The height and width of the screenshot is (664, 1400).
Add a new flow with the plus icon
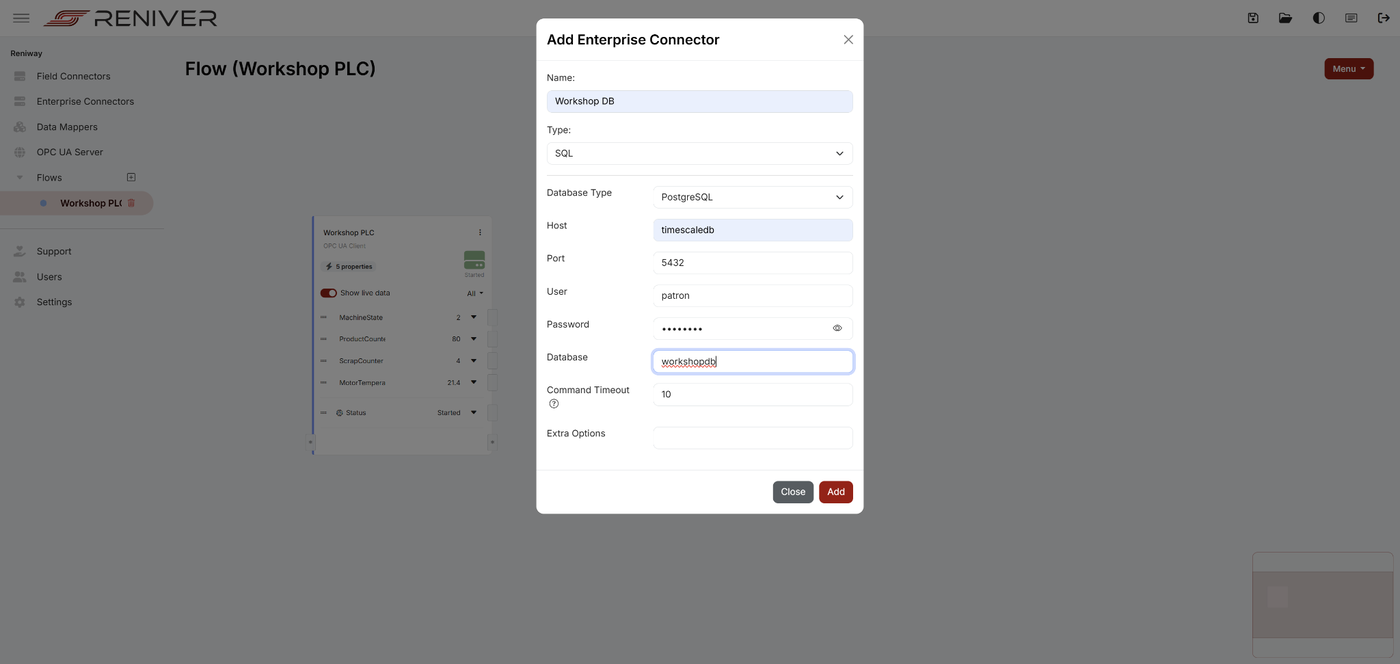pyautogui.click(x=130, y=177)
